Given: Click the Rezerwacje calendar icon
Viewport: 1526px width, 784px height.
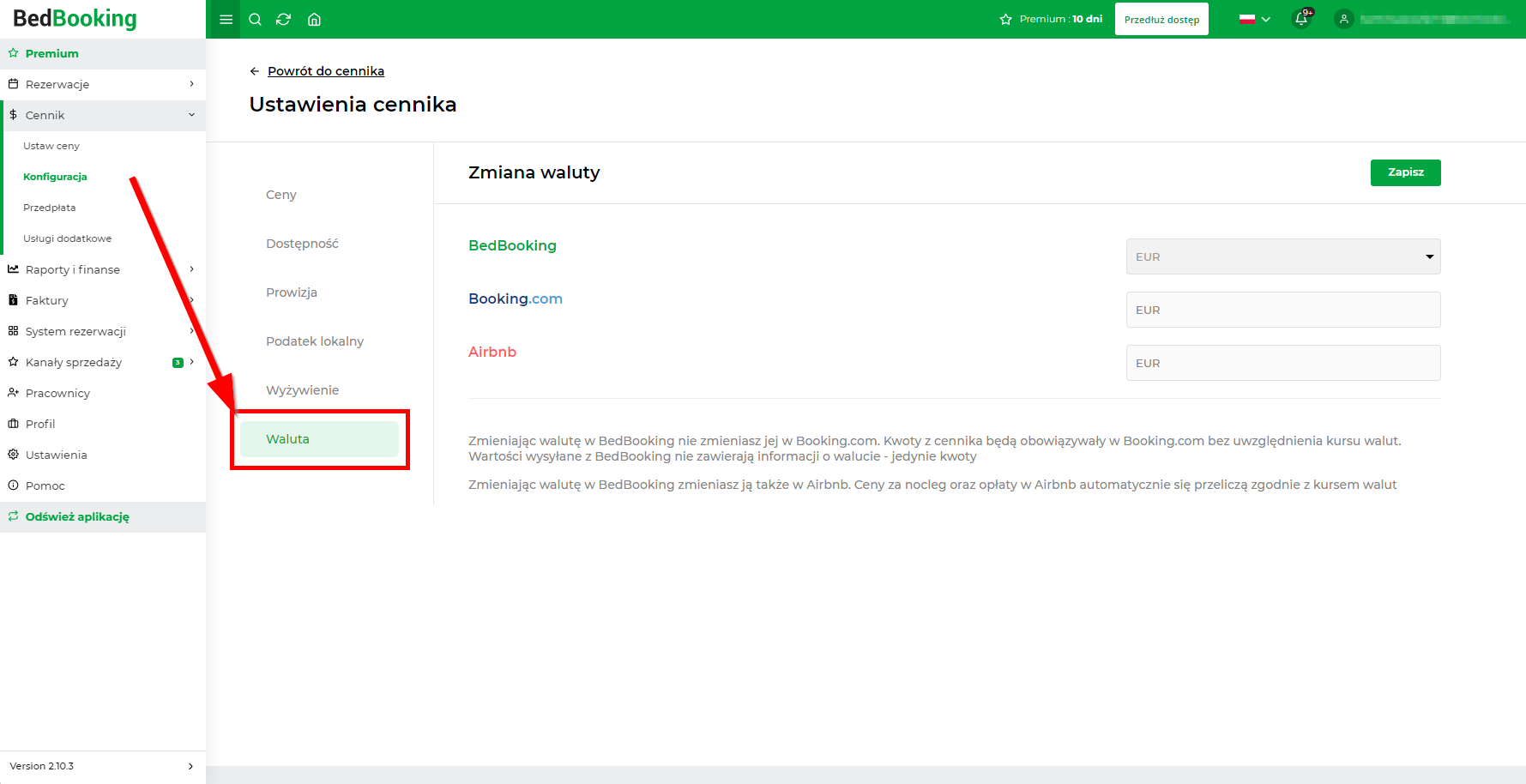Looking at the screenshot, I should [x=13, y=84].
